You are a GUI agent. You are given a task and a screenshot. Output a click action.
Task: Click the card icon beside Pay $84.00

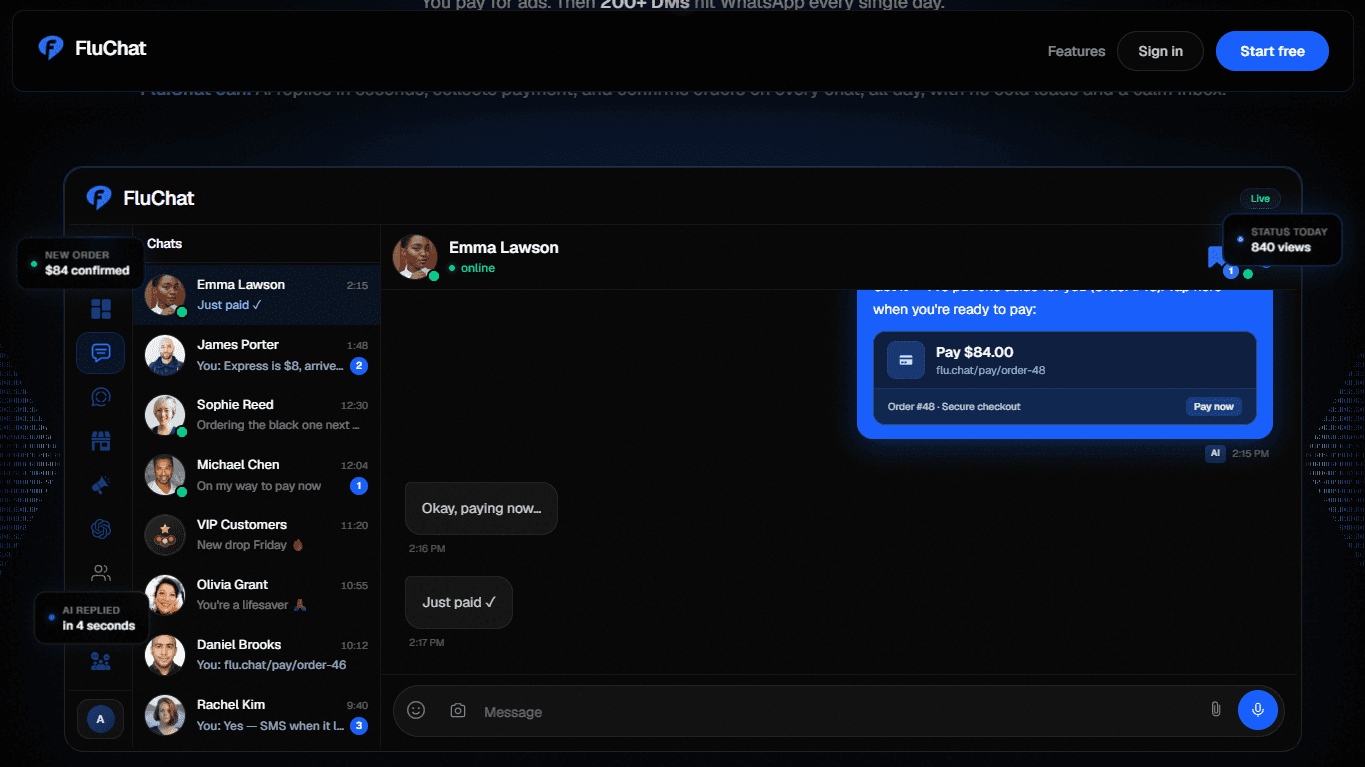point(906,360)
